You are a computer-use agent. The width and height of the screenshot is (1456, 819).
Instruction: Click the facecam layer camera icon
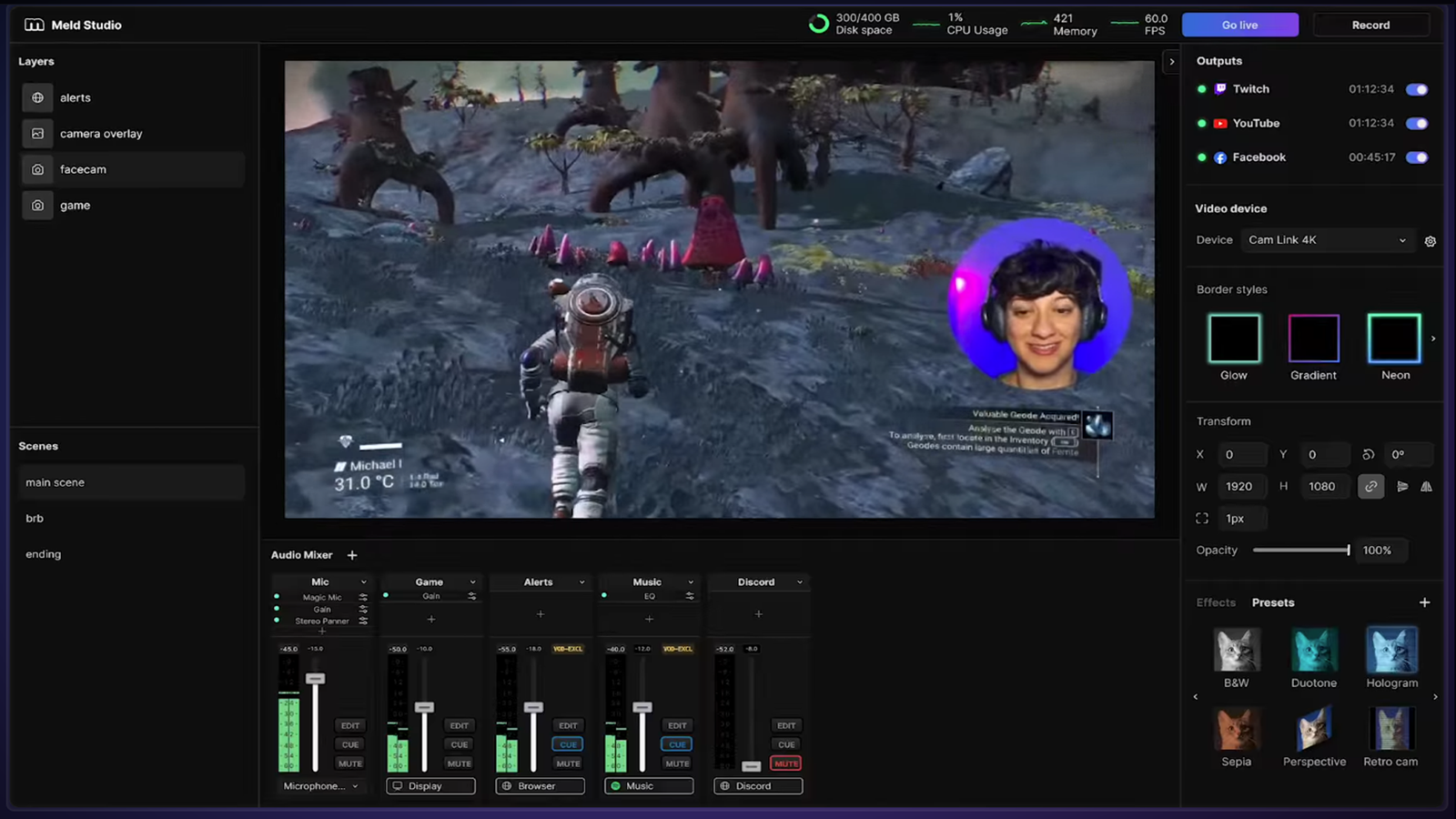coord(37,169)
